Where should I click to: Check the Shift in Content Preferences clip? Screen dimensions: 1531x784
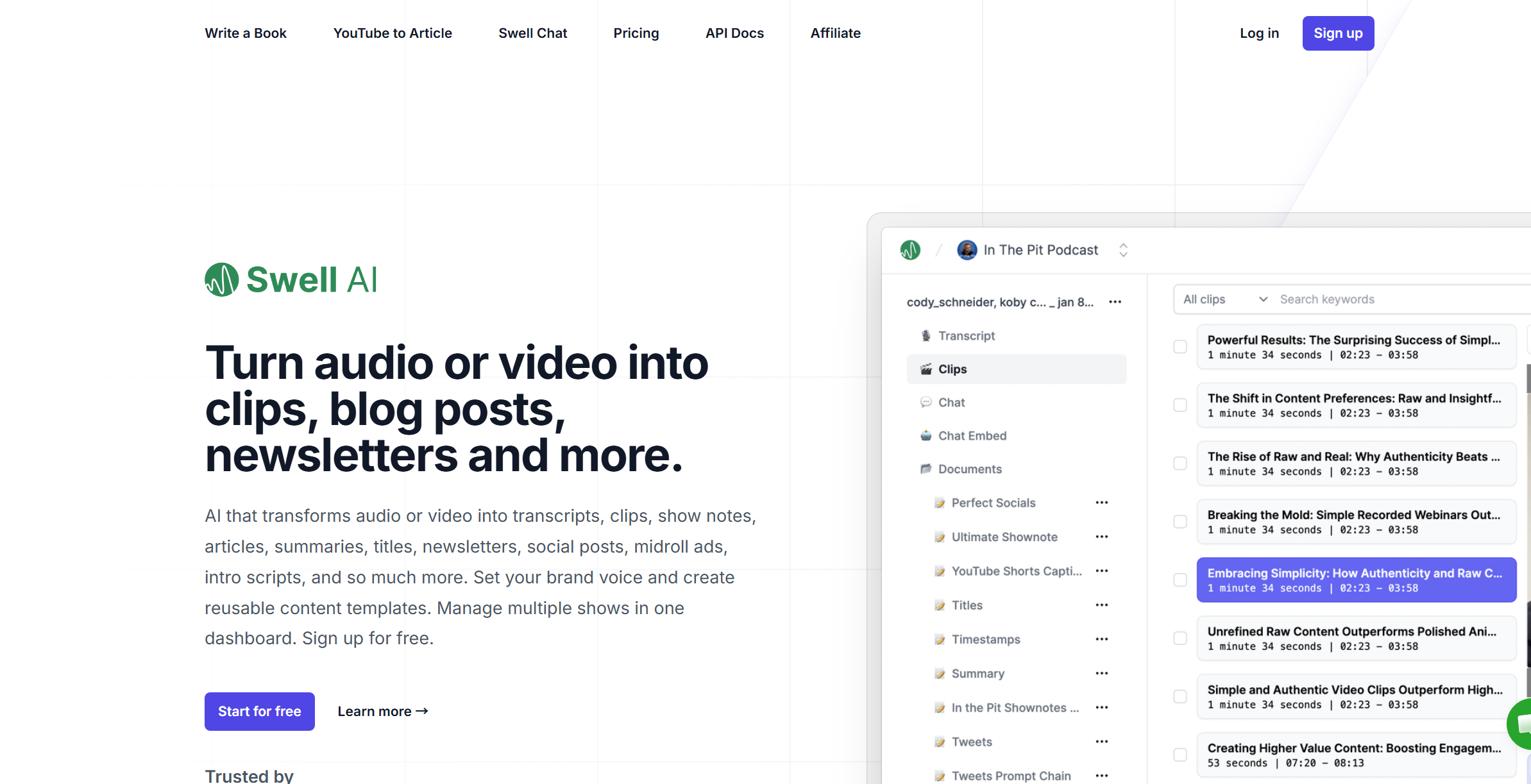coord(1180,405)
